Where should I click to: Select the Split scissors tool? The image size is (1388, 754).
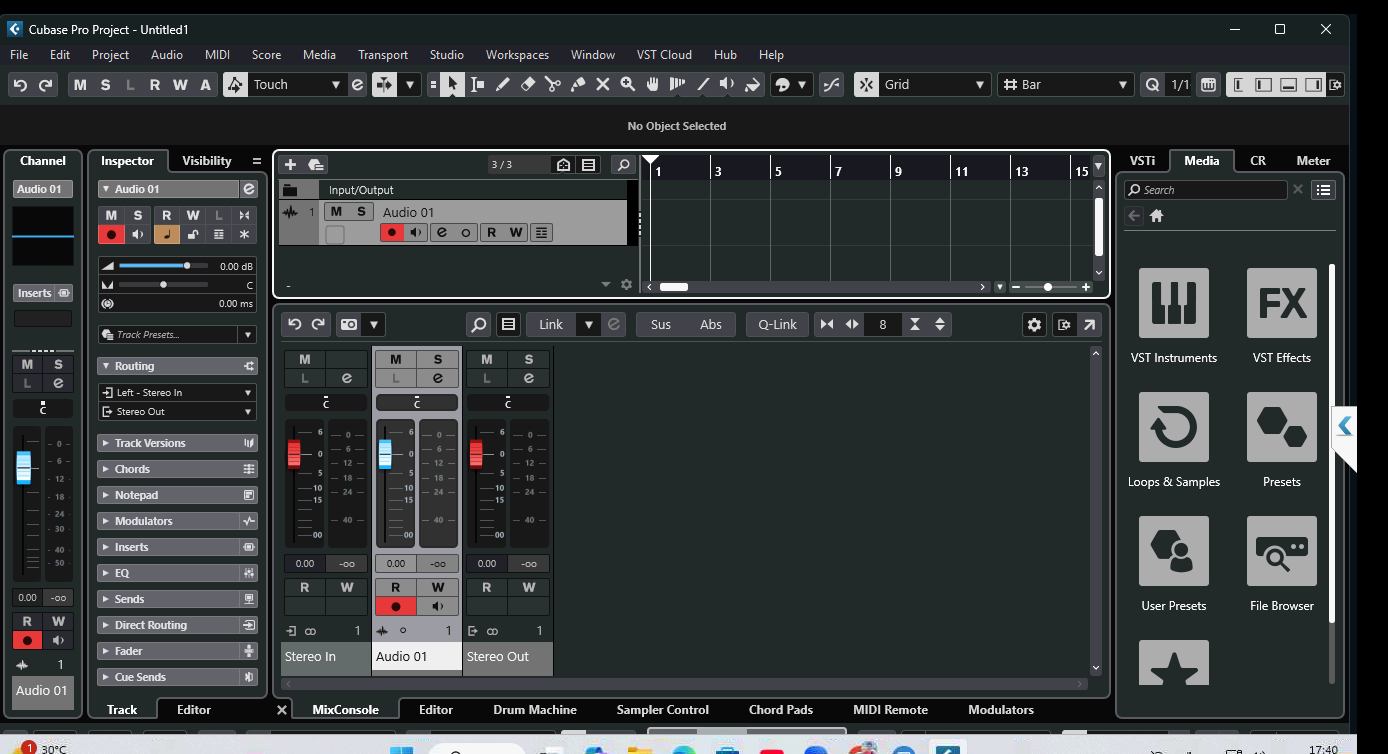553,85
